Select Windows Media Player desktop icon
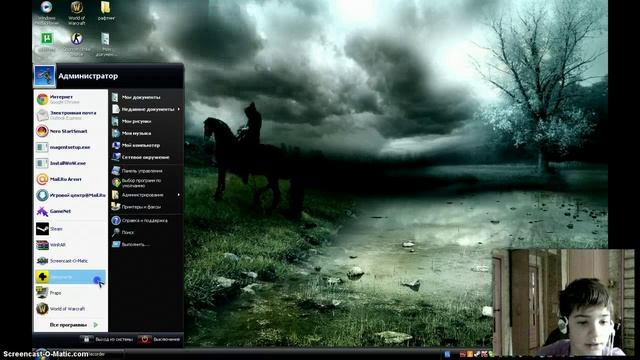Screen dimensions: 640x360 coord(46,13)
